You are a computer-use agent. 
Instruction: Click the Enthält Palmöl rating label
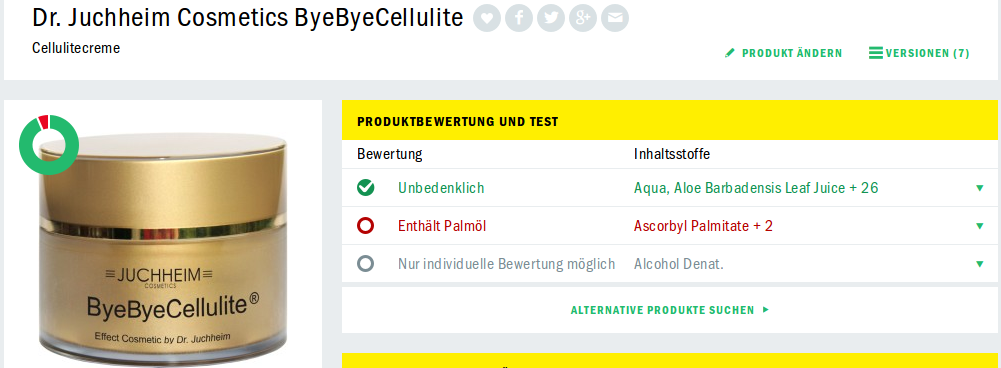tap(442, 226)
